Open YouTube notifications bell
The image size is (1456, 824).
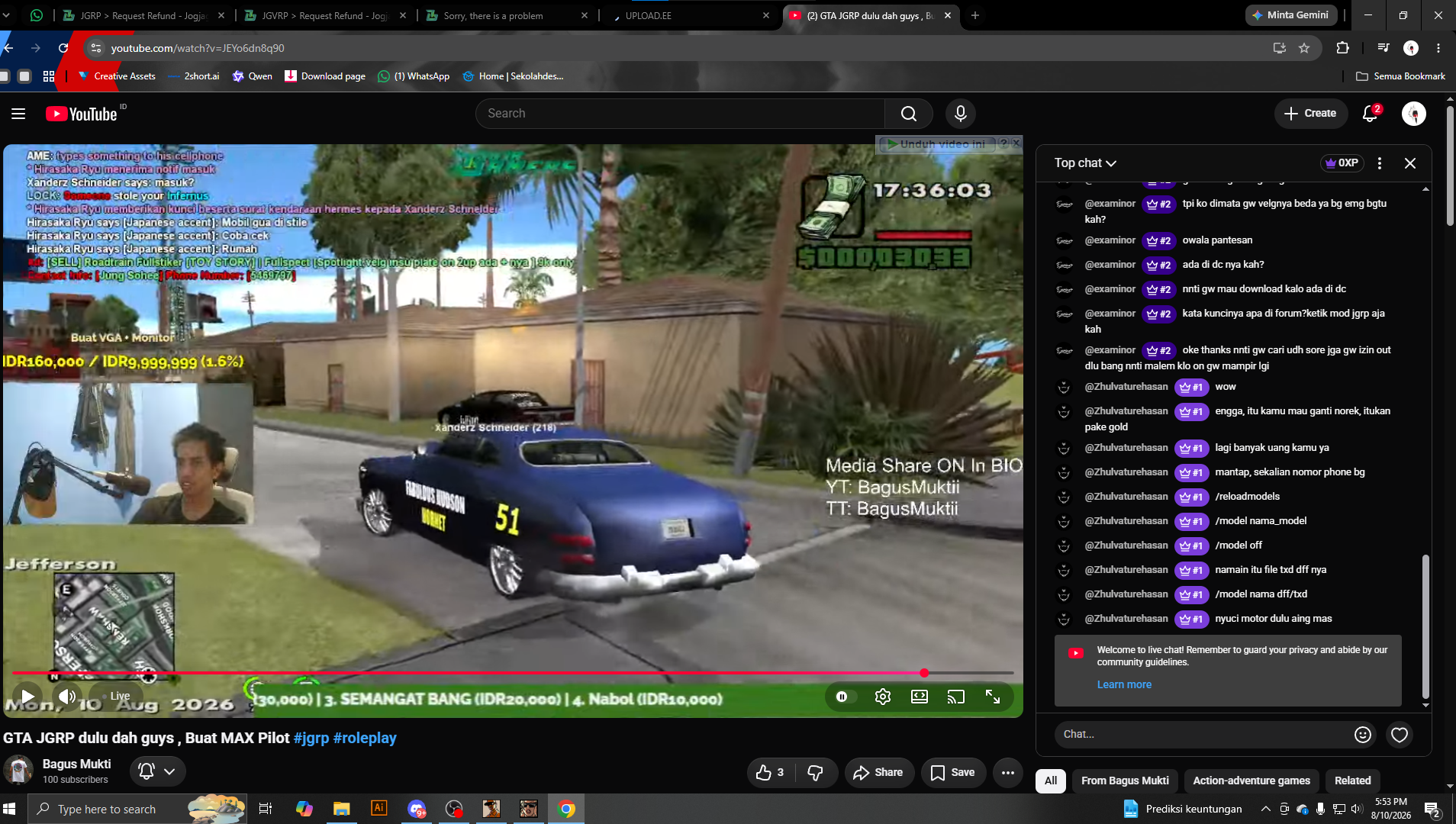click(1371, 114)
